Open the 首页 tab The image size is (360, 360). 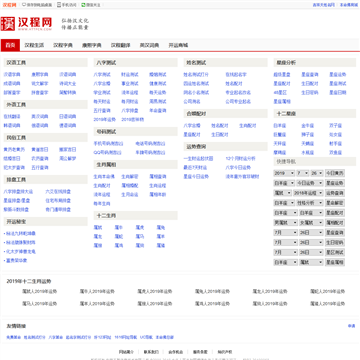[10, 45]
